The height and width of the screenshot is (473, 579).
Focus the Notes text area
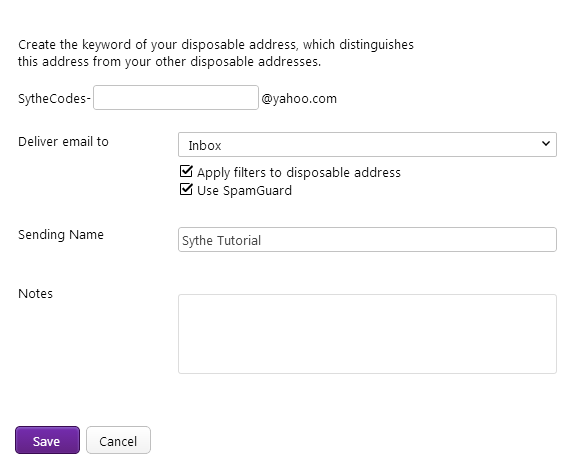367,334
